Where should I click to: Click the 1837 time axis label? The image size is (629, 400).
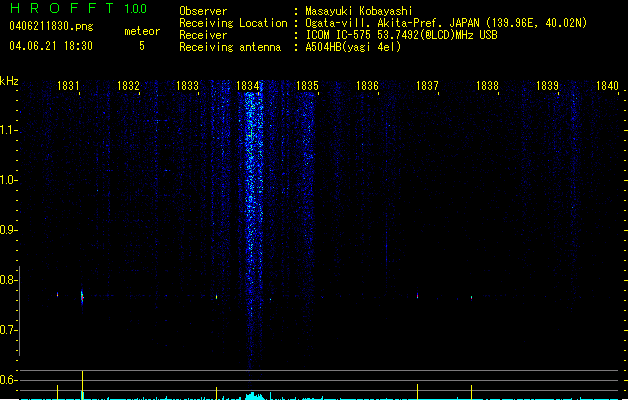(427, 86)
